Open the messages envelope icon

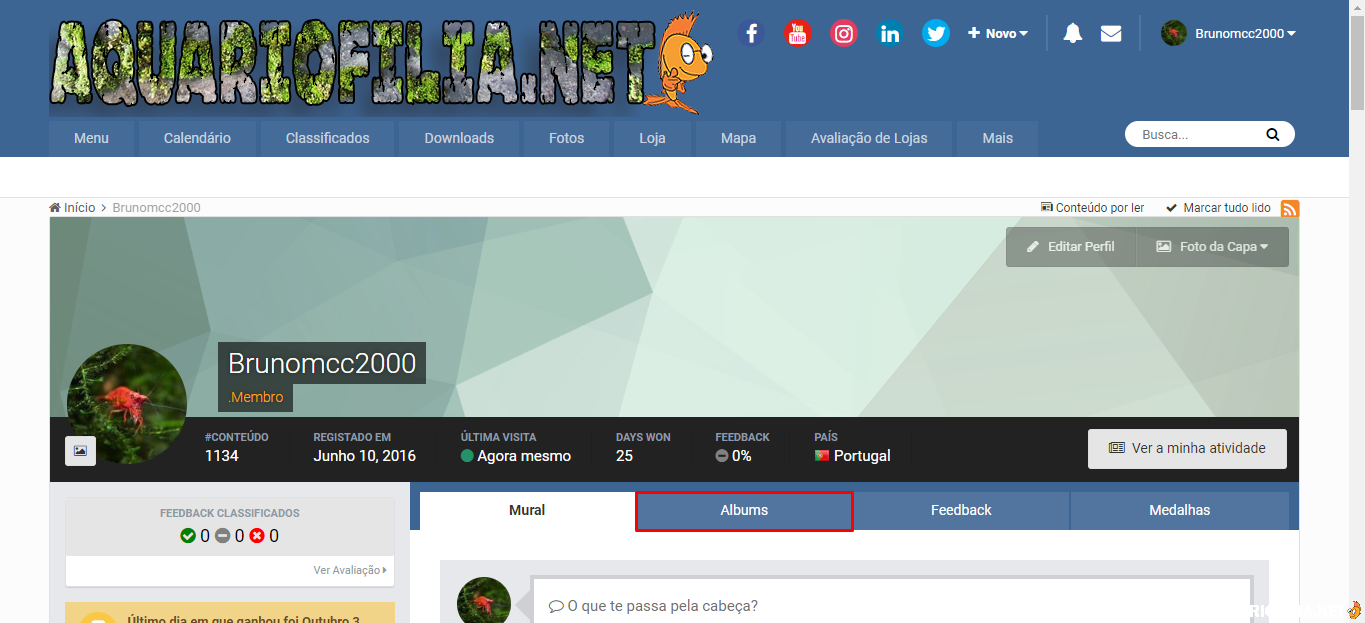click(x=1111, y=33)
